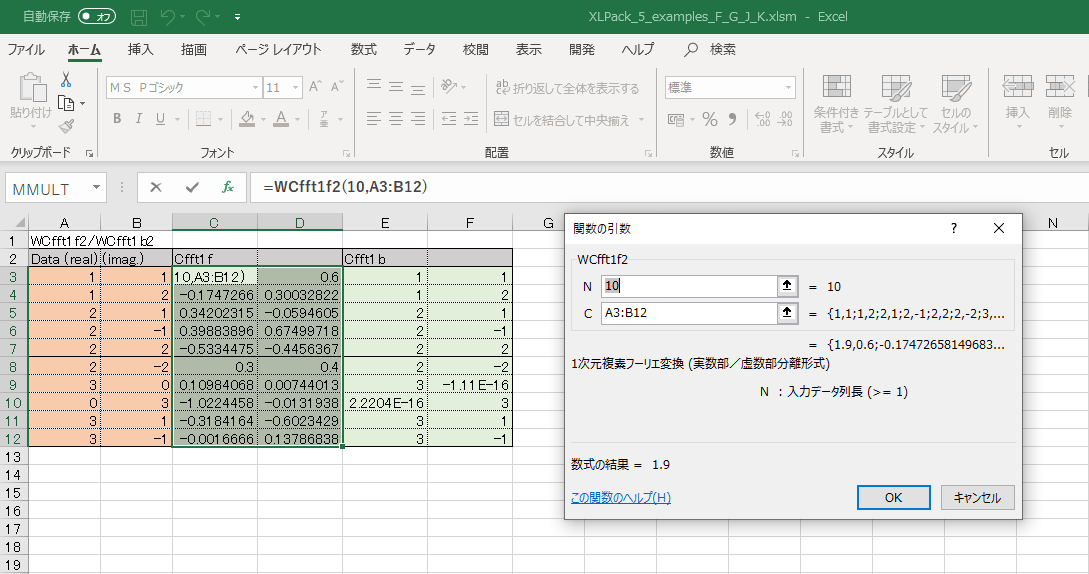The width and height of the screenshot is (1089, 574).
Task: Open 条件付き書式 conditional formatting
Action: (x=836, y=104)
